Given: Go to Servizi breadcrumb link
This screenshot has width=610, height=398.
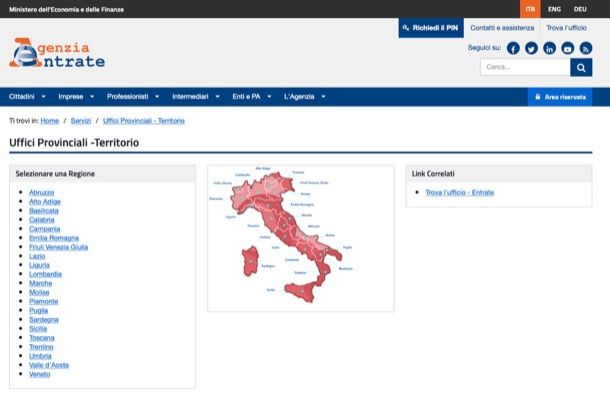Looking at the screenshot, I should coord(81,121).
